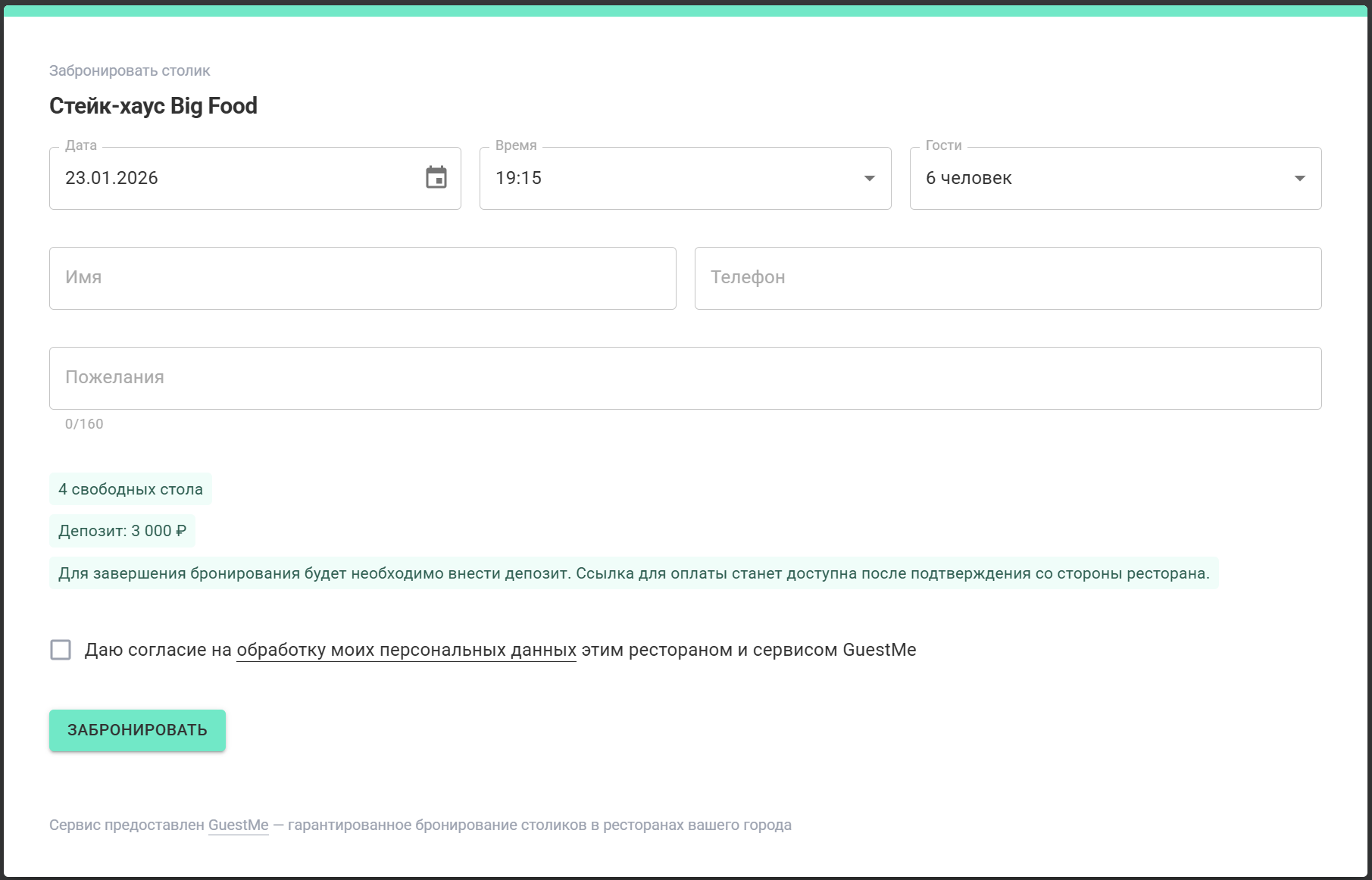This screenshot has height=880, width=1372.
Task: Open the Время dropdown arrow
Action: point(868,179)
